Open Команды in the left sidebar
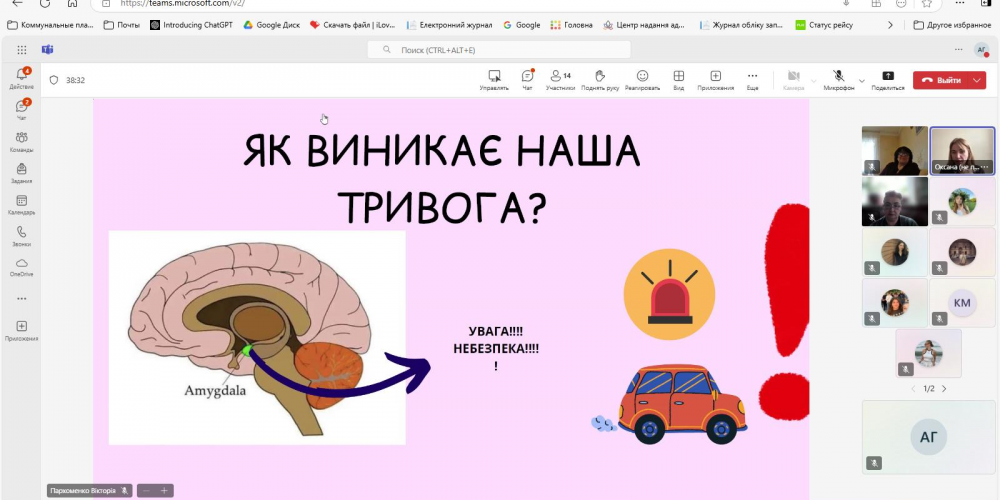The height and width of the screenshot is (500, 1000). pos(21,141)
